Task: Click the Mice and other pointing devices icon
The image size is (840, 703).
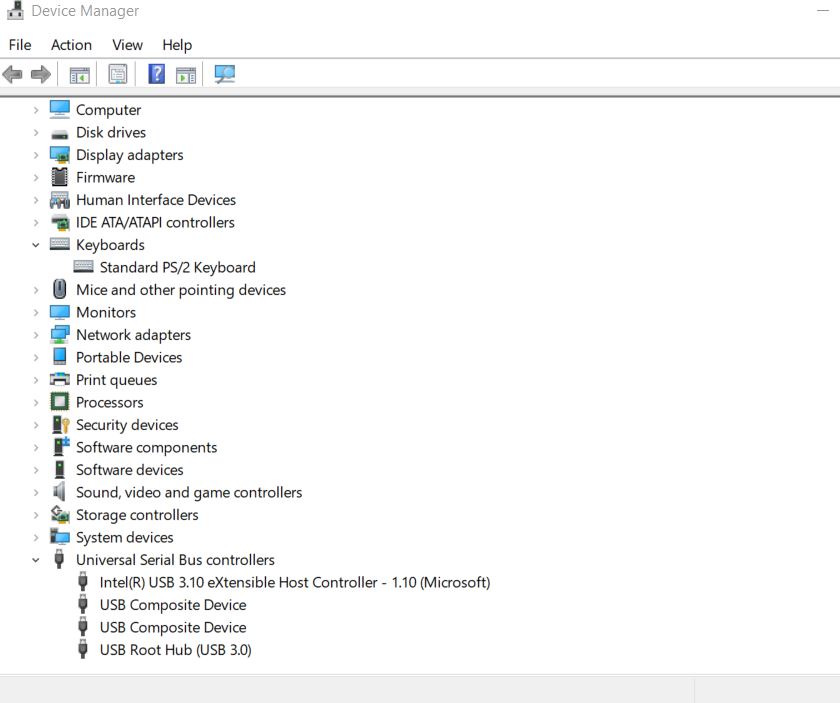Action: (59, 289)
